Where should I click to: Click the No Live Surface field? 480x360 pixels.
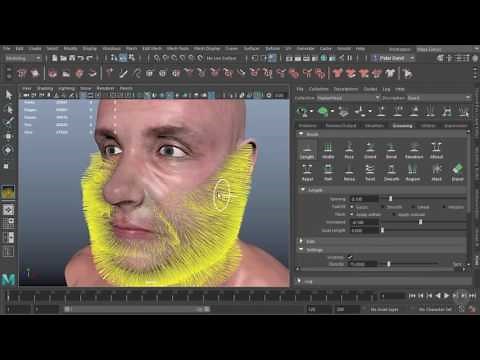(222, 58)
